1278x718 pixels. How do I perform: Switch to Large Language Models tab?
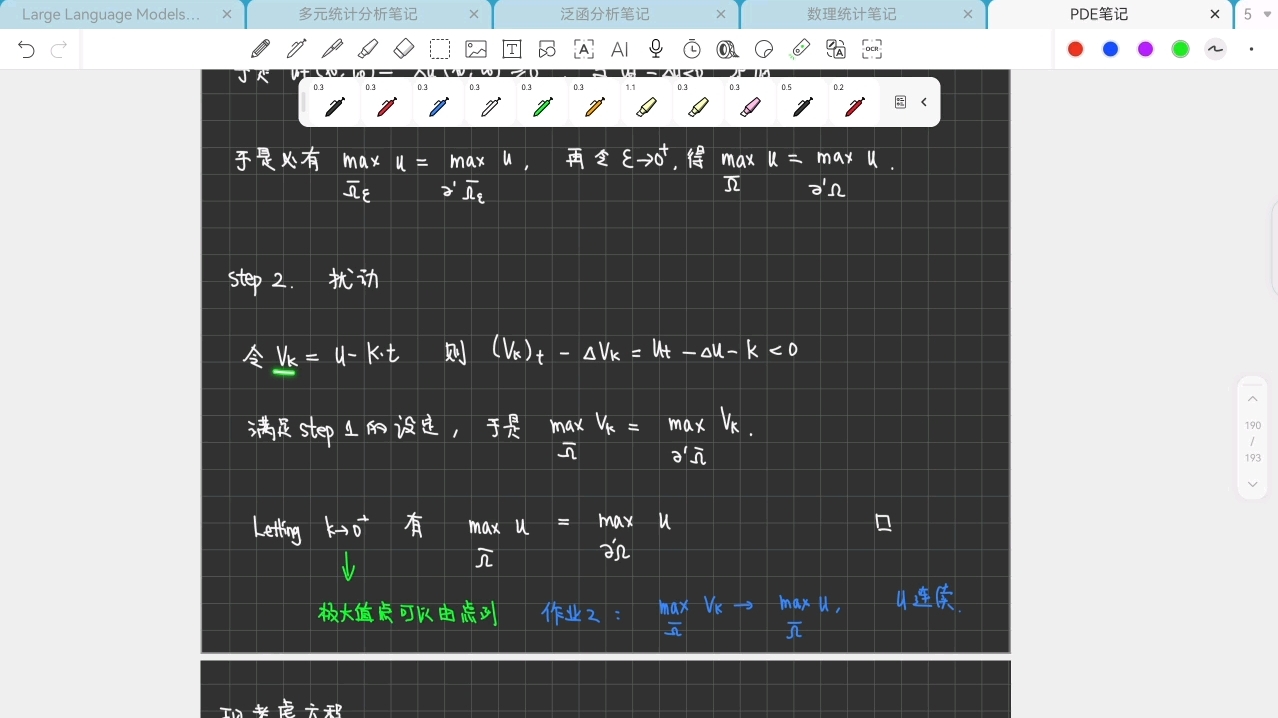110,14
